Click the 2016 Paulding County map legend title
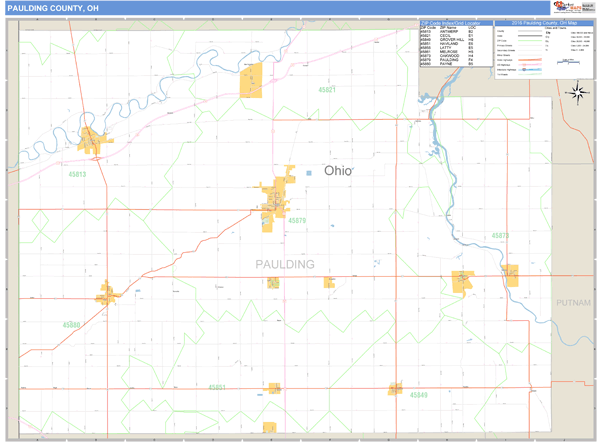This screenshot has width=600, height=442. click(x=545, y=22)
